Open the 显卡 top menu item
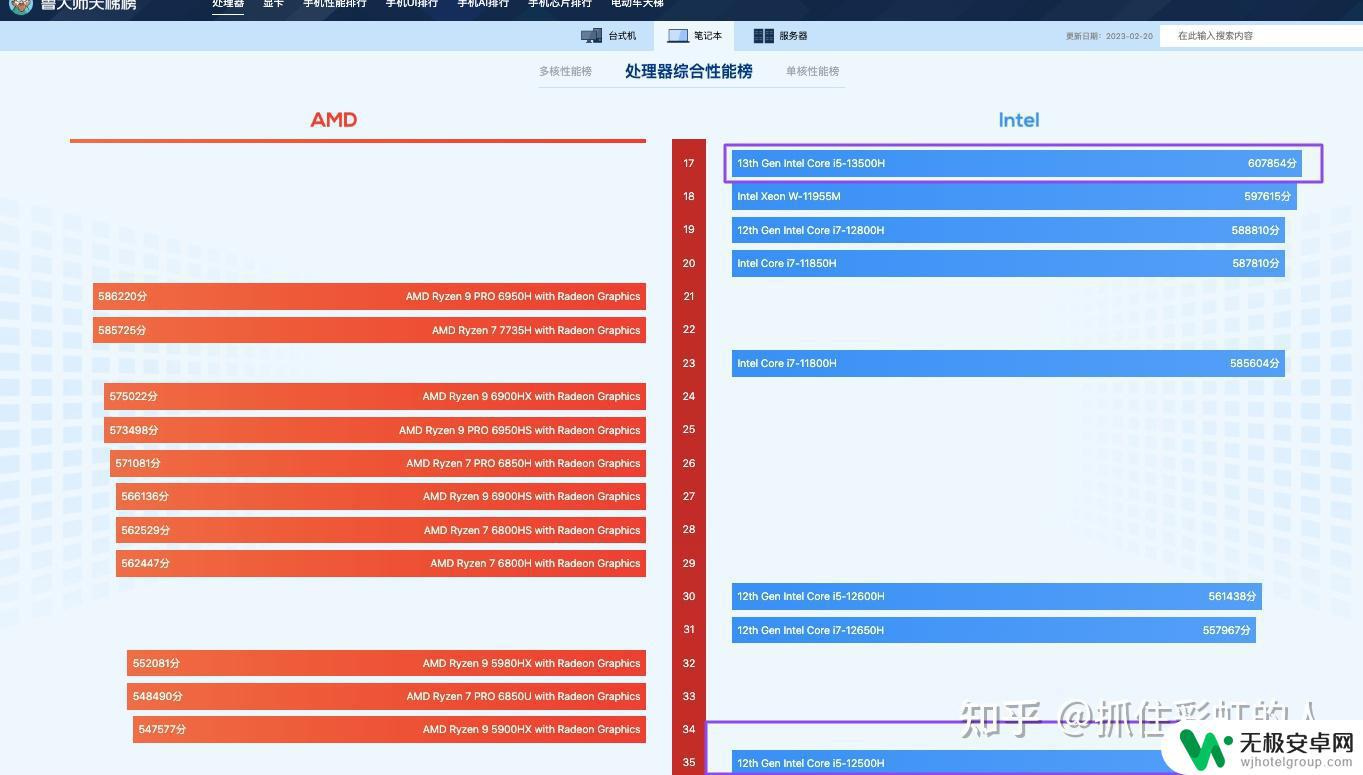 (273, 4)
